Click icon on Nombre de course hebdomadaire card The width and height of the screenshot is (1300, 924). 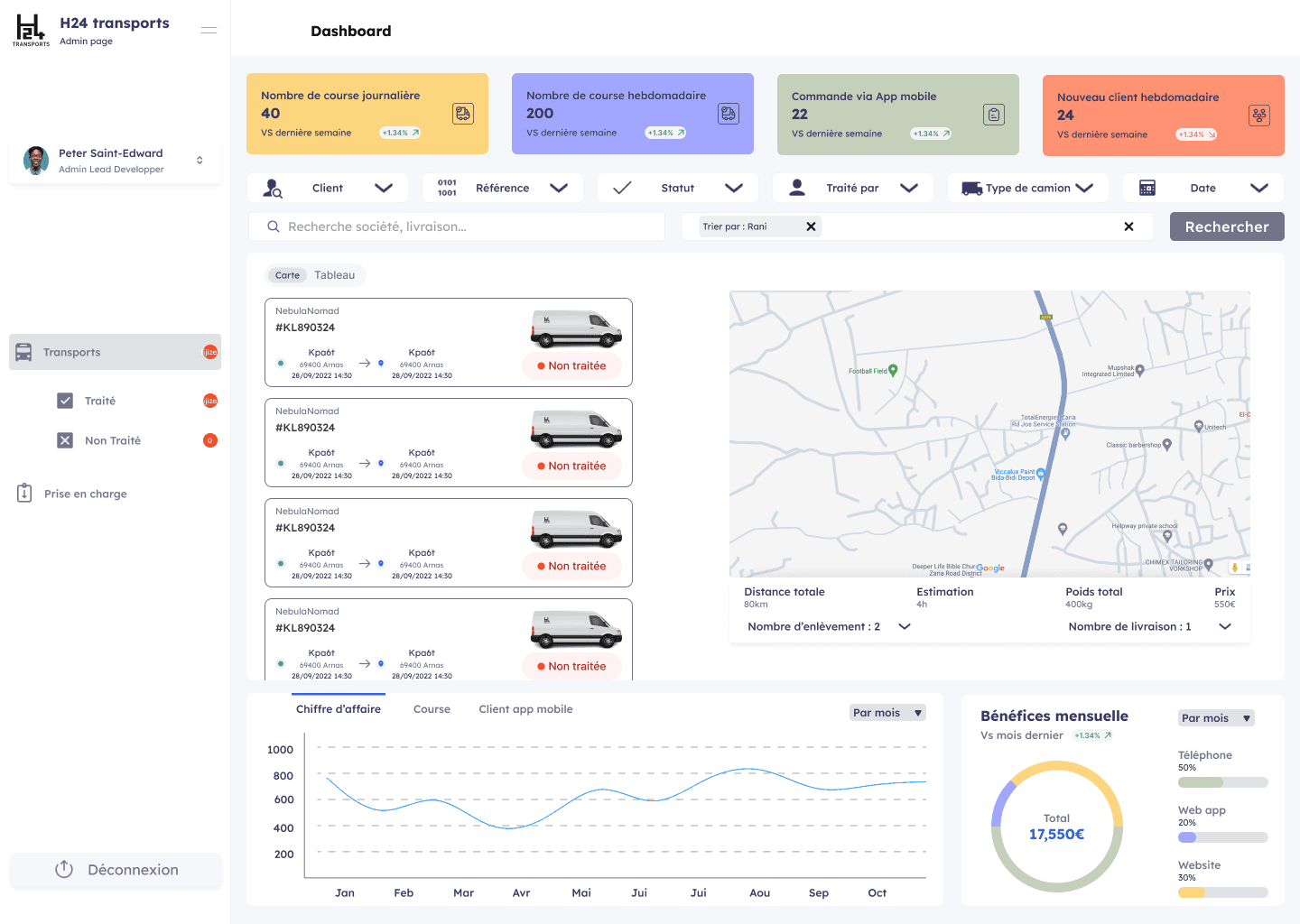(729, 114)
